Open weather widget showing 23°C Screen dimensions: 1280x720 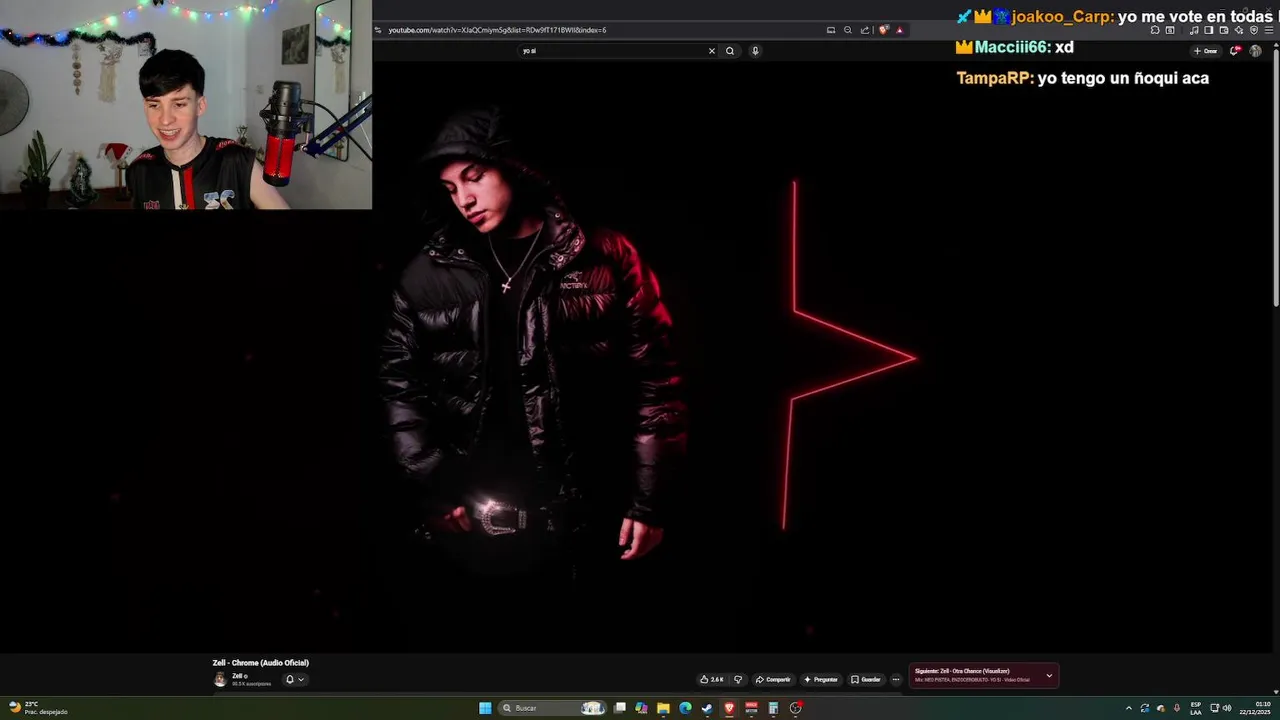(x=38, y=708)
